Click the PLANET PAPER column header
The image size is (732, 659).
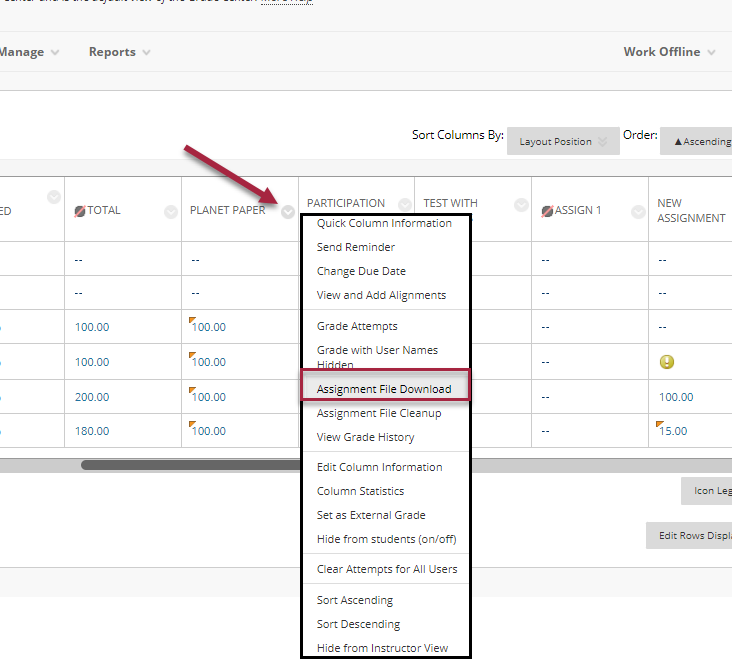[x=227, y=210]
